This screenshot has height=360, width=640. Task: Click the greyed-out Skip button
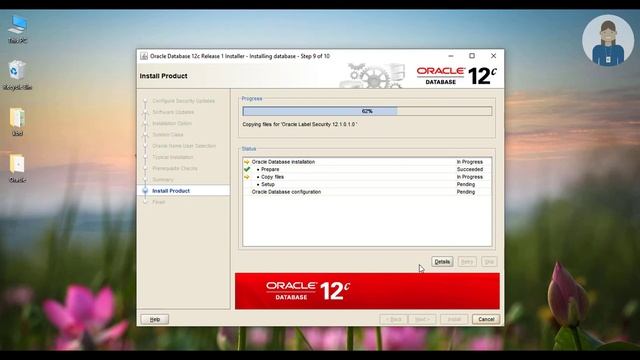[x=489, y=262]
